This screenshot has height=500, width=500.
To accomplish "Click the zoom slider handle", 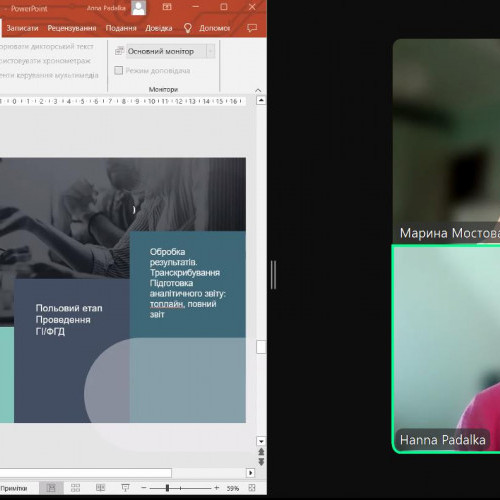I will coord(167,488).
